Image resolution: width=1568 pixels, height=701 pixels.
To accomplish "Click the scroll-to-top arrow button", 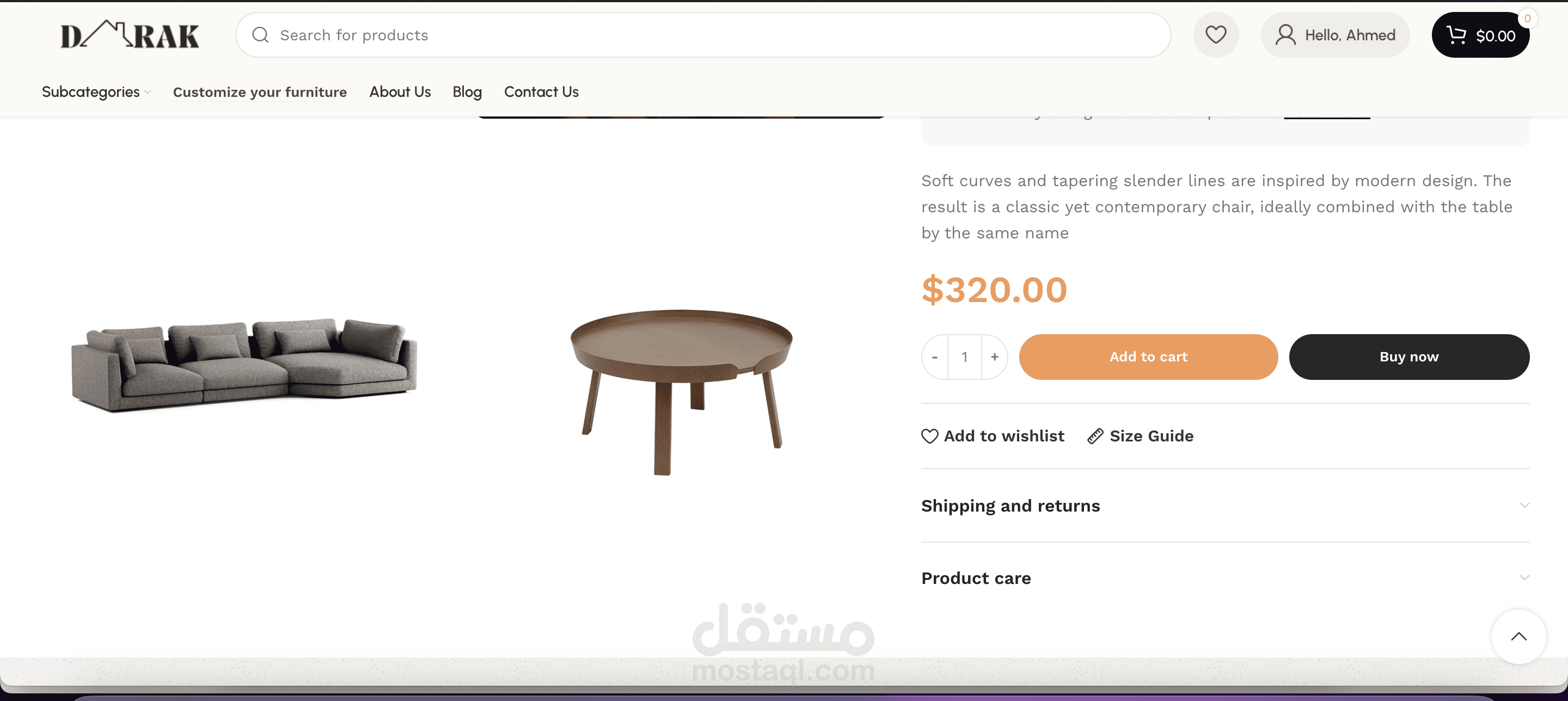I will (x=1518, y=636).
